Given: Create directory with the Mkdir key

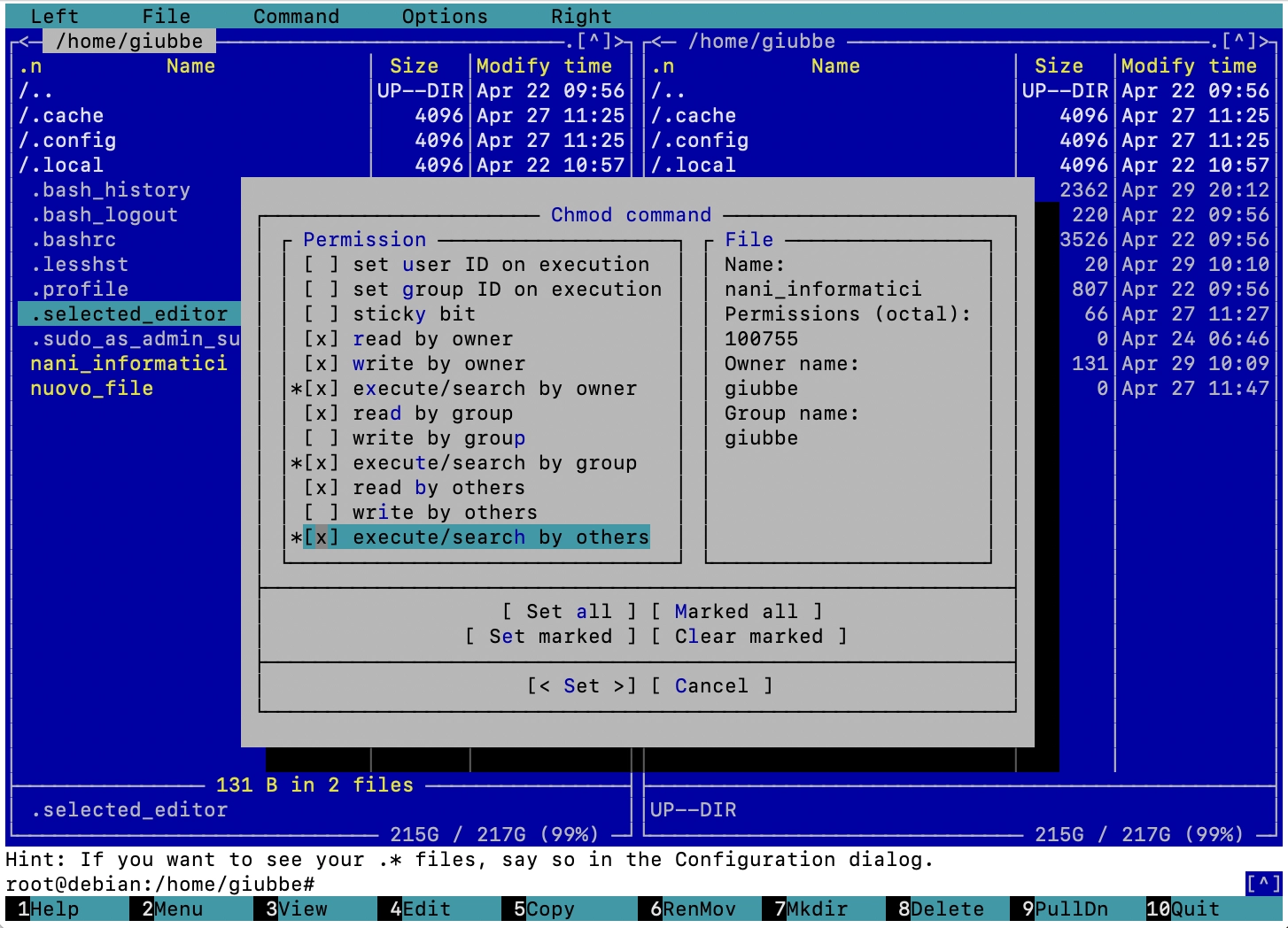Looking at the screenshot, I should (808, 909).
